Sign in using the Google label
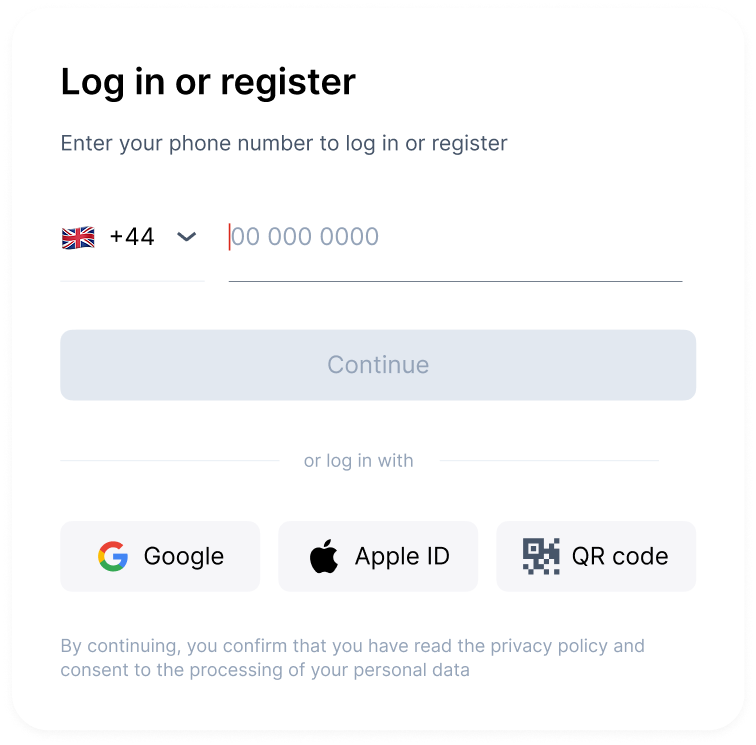The height and width of the screenshot is (745, 756). pyautogui.click(x=184, y=556)
